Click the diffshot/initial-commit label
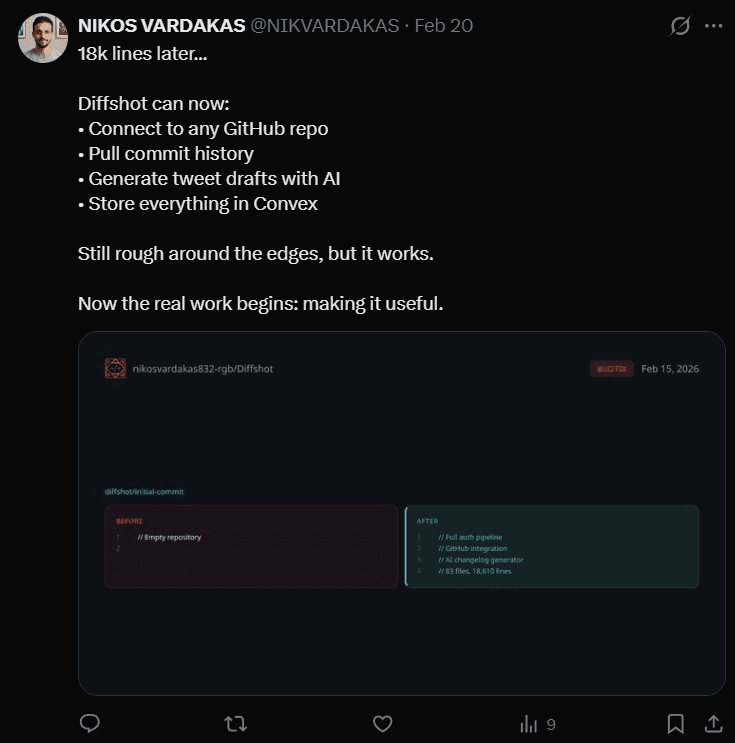The image size is (735, 743). (144, 492)
